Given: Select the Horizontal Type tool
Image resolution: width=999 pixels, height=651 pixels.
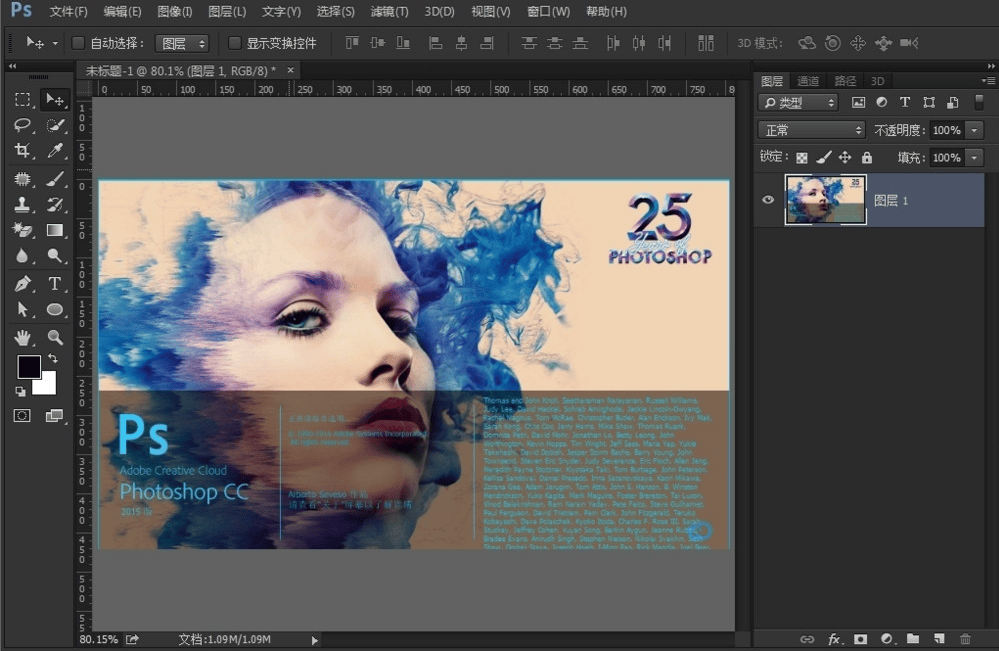Looking at the screenshot, I should click(x=55, y=283).
